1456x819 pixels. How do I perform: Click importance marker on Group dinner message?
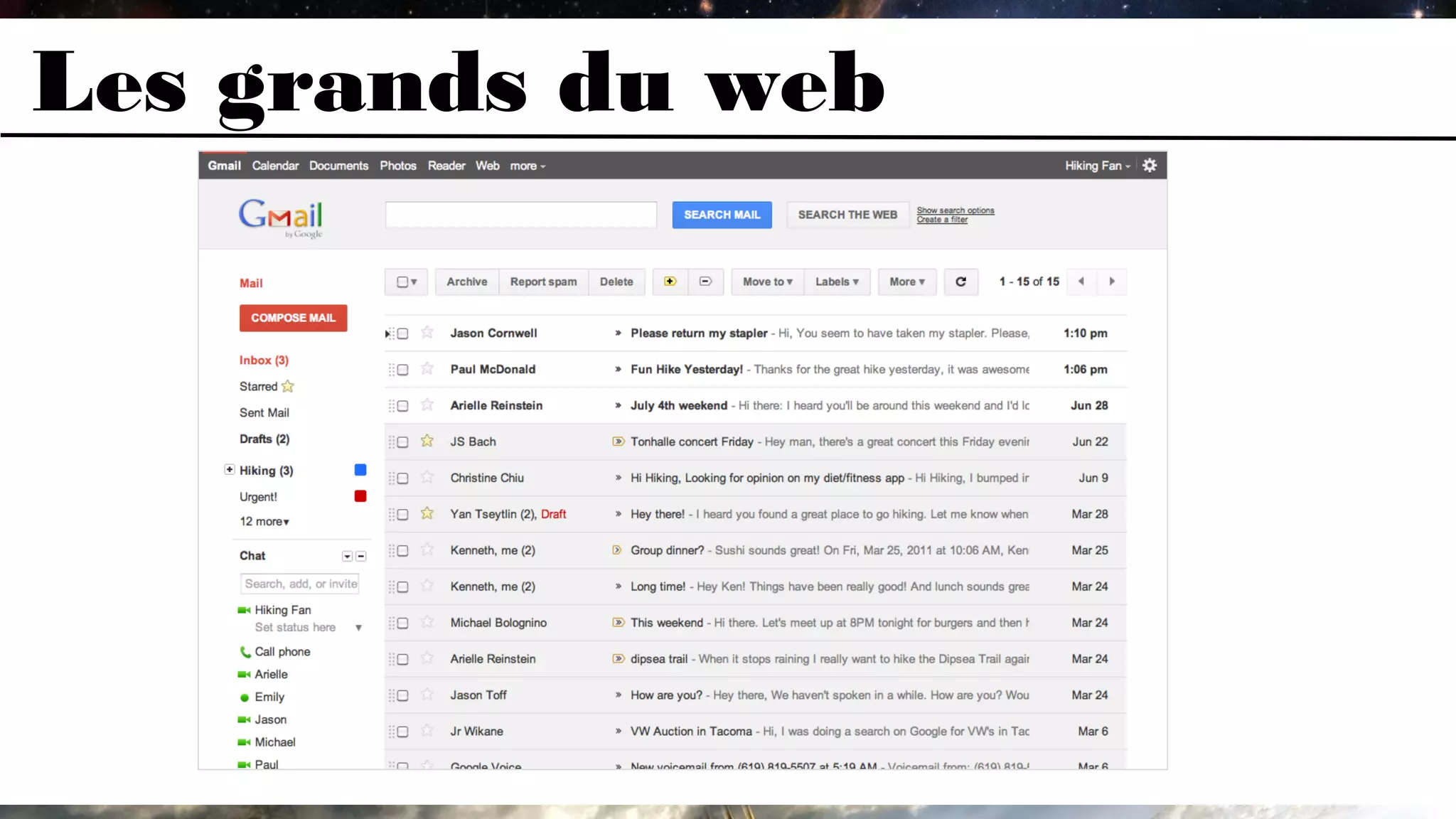[x=617, y=550]
